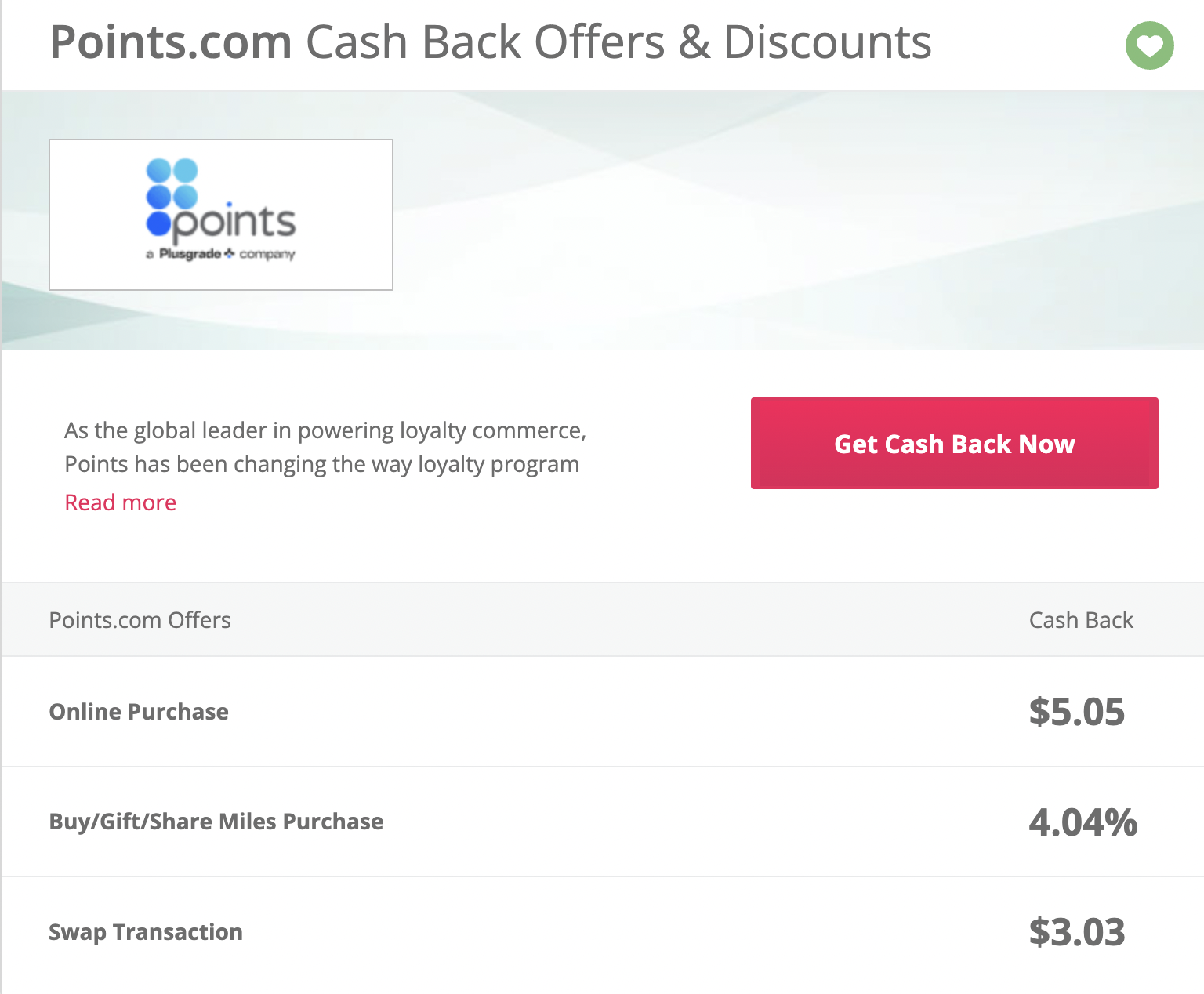Click the store description paragraph
This screenshot has width=1204, height=994.
[x=325, y=447]
